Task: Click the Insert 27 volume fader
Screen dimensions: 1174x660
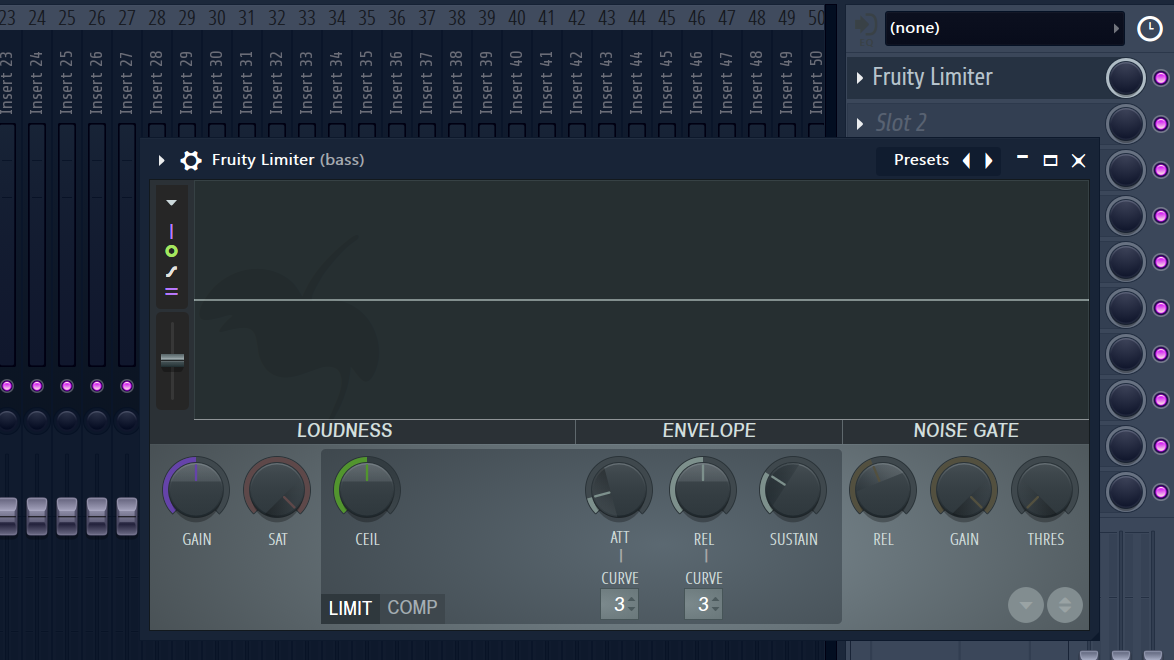Action: point(127,516)
